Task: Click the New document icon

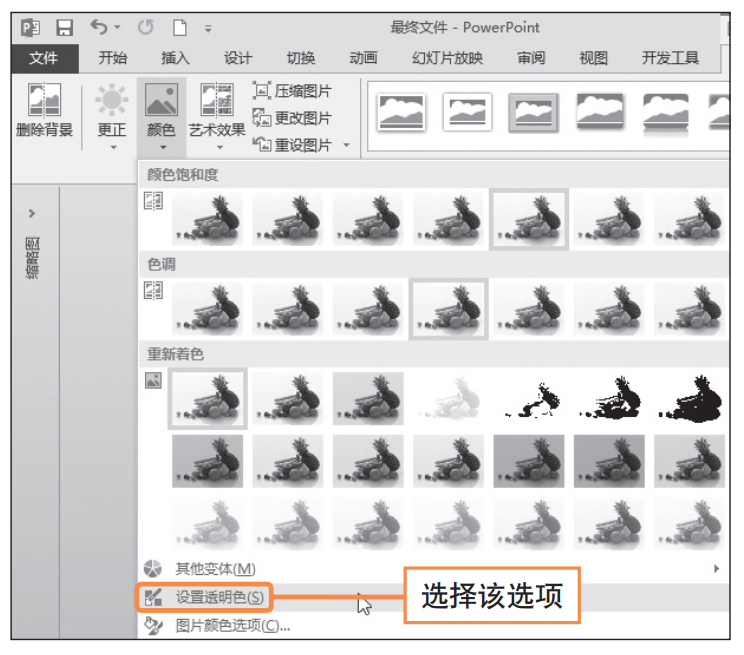Action: 180,28
